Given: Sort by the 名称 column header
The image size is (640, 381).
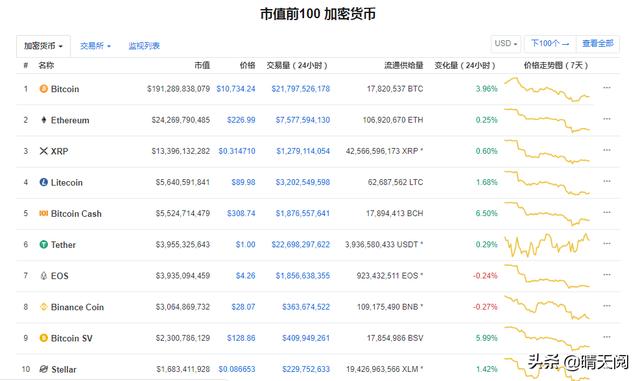Looking at the screenshot, I should coord(46,65).
